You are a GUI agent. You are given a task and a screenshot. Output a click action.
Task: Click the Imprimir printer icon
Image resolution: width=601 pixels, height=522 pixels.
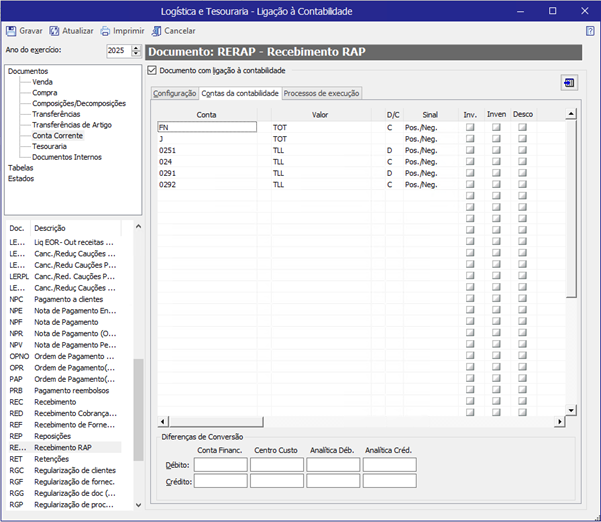(105, 31)
